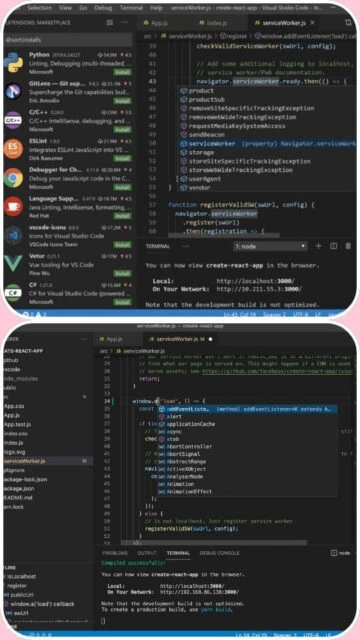Open the http://localhost:3000/ link in upper terminal

point(255,281)
